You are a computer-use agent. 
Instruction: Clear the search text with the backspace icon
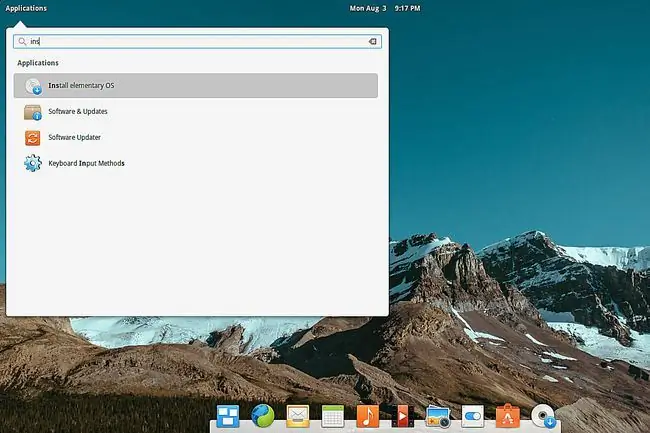(372, 41)
